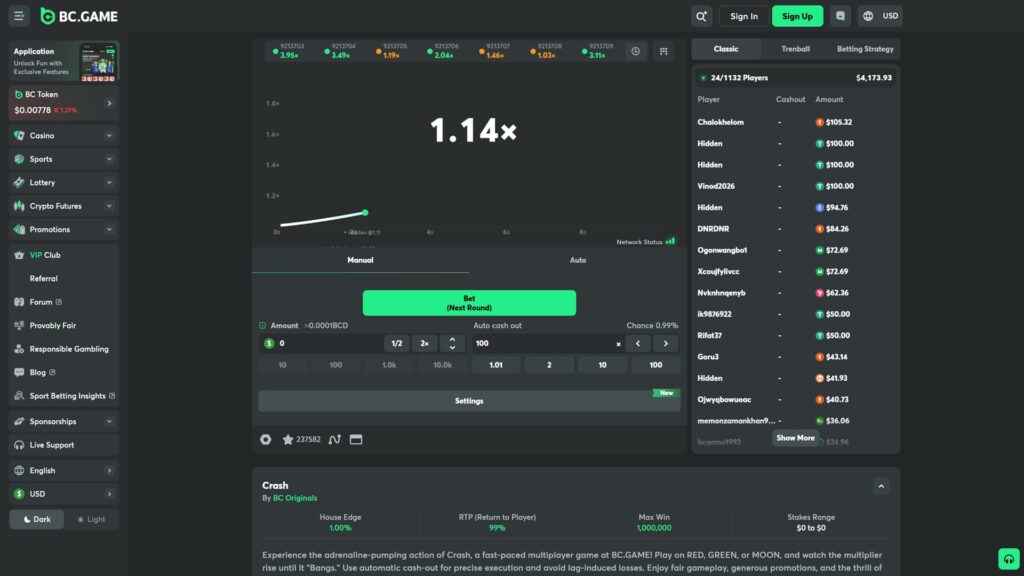Halve the bet with 1/2 button
Image resolution: width=1024 pixels, height=576 pixels.
396,344
